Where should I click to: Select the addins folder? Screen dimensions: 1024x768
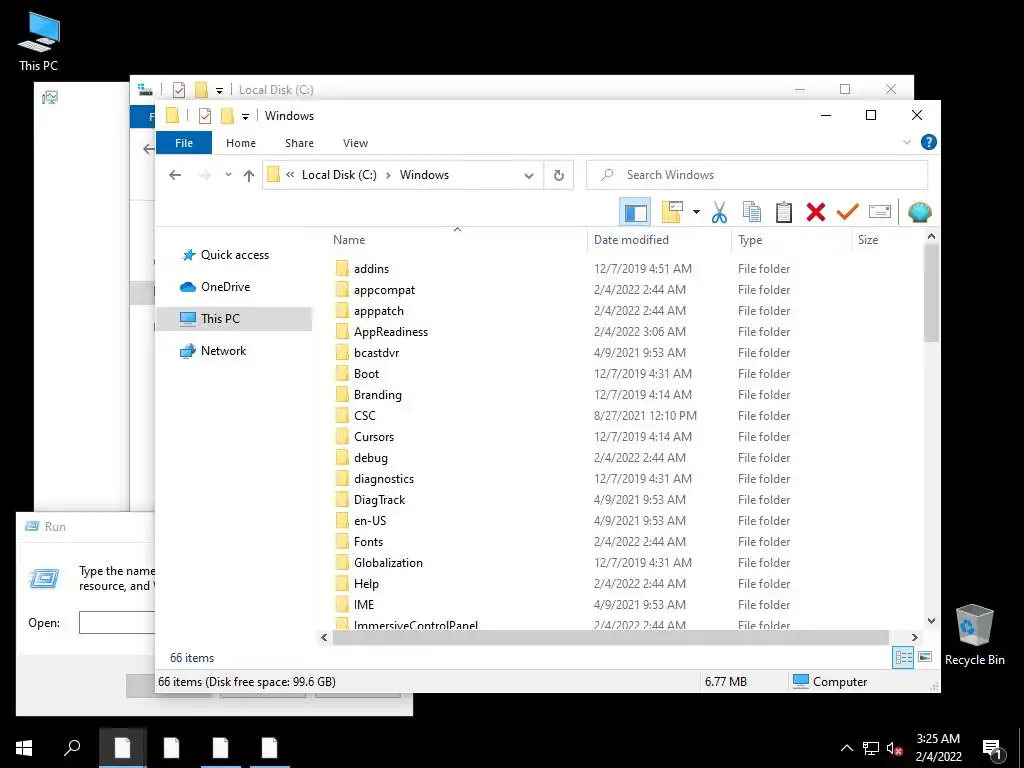372,268
